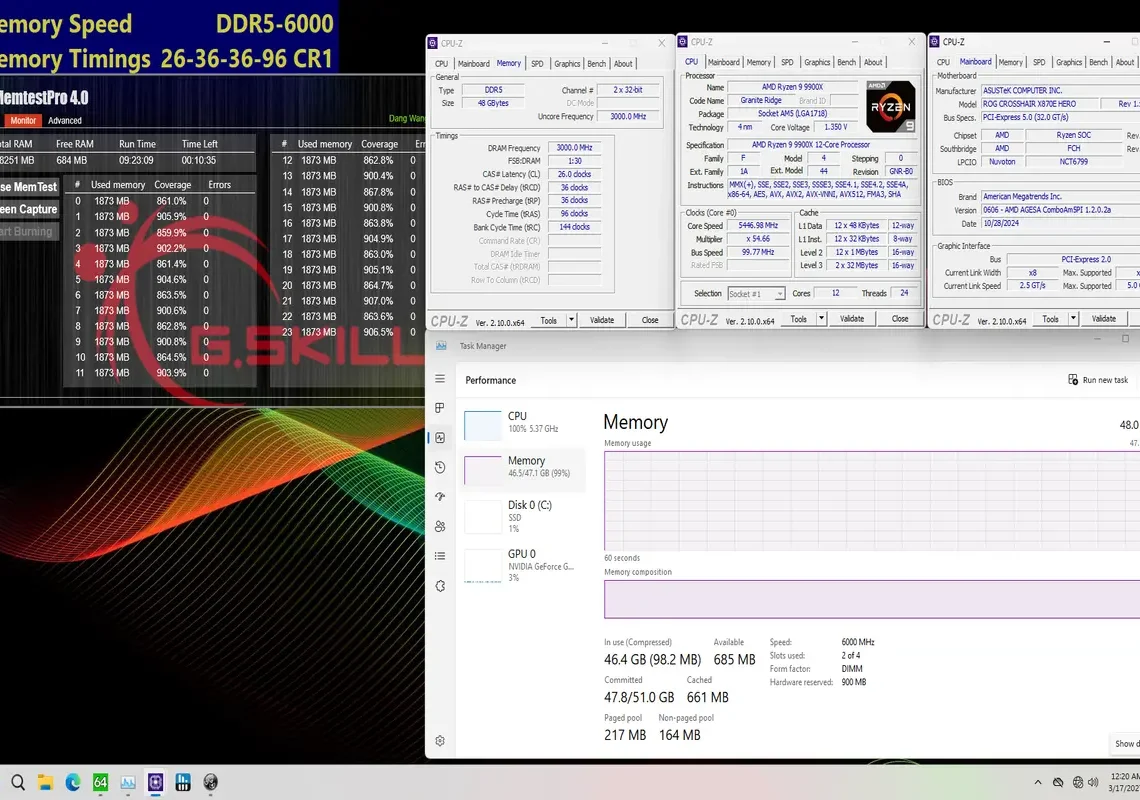Click Run new task icon
The image size is (1140, 800).
(1072, 380)
